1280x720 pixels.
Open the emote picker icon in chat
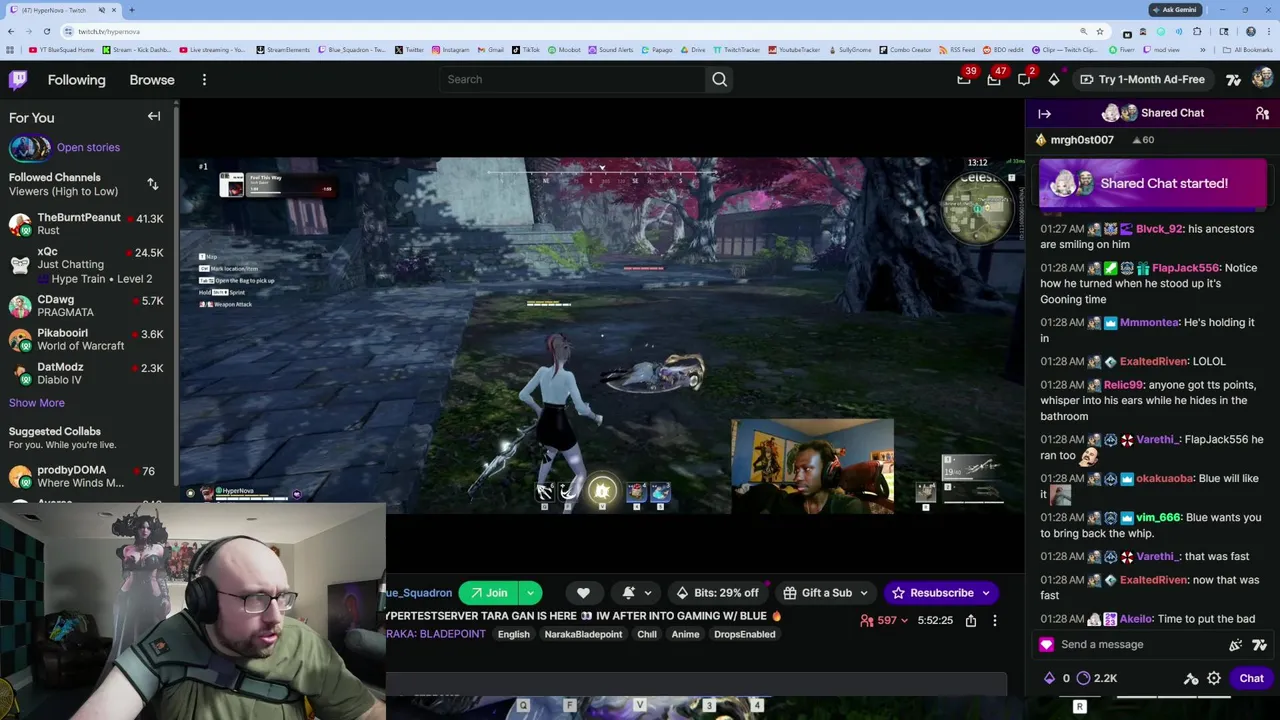[1236, 645]
